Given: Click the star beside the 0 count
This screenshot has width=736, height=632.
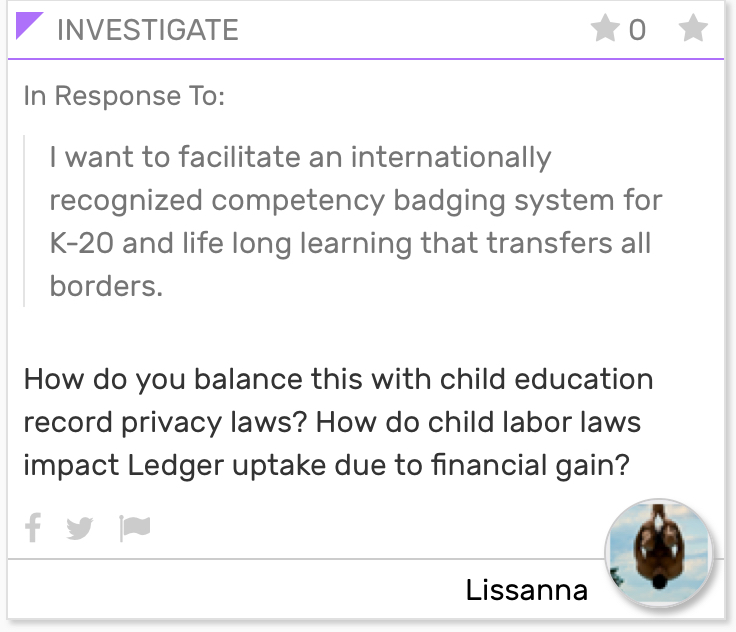Looking at the screenshot, I should pyautogui.click(x=605, y=28).
